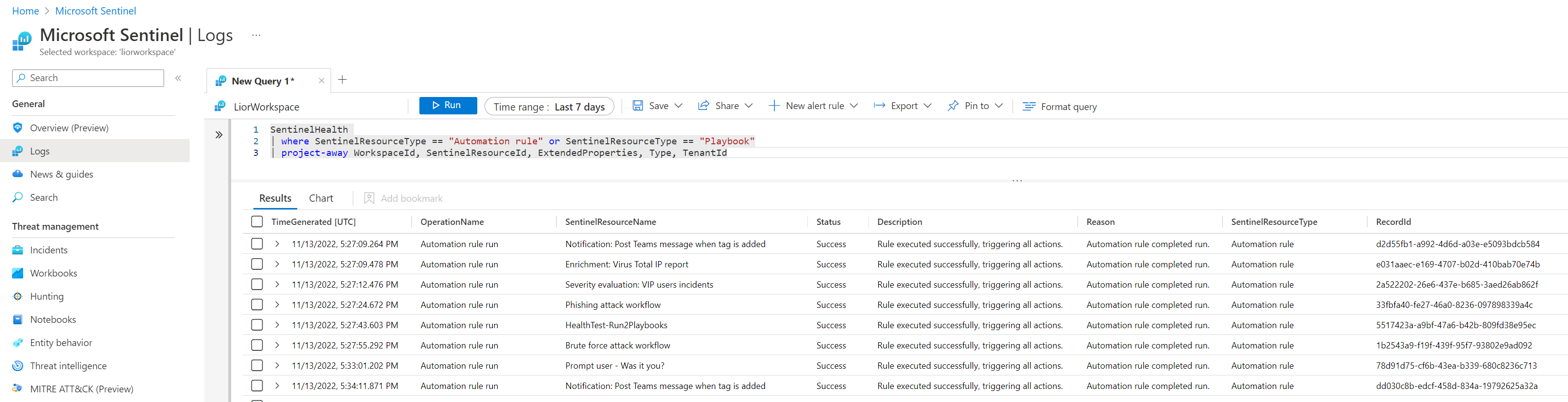Screen dimensions: 1568x402
Task: Open Threat intelligence in the sidebar
Action: [x=68, y=366]
